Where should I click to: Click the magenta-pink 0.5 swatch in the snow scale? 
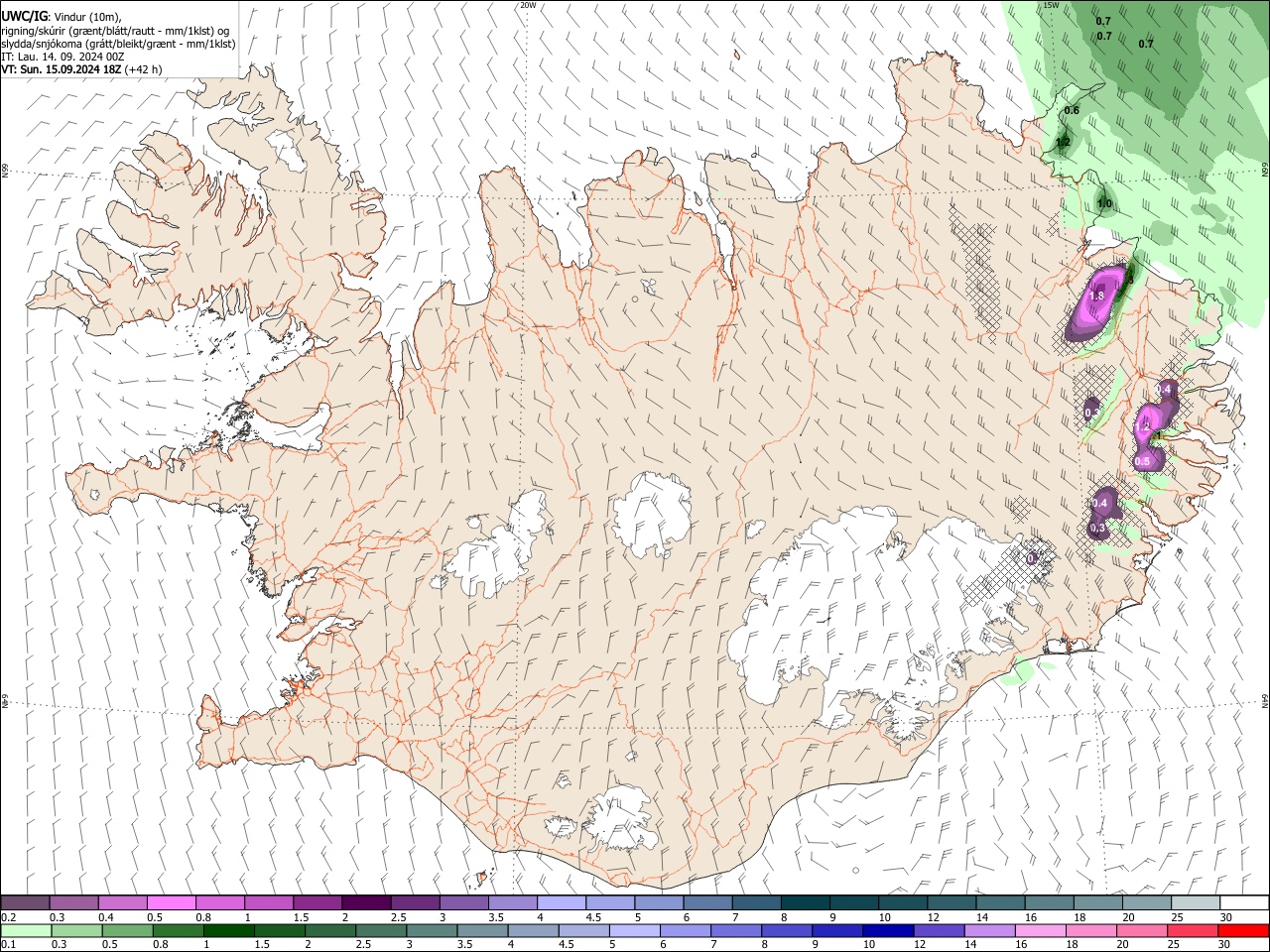click(171, 903)
